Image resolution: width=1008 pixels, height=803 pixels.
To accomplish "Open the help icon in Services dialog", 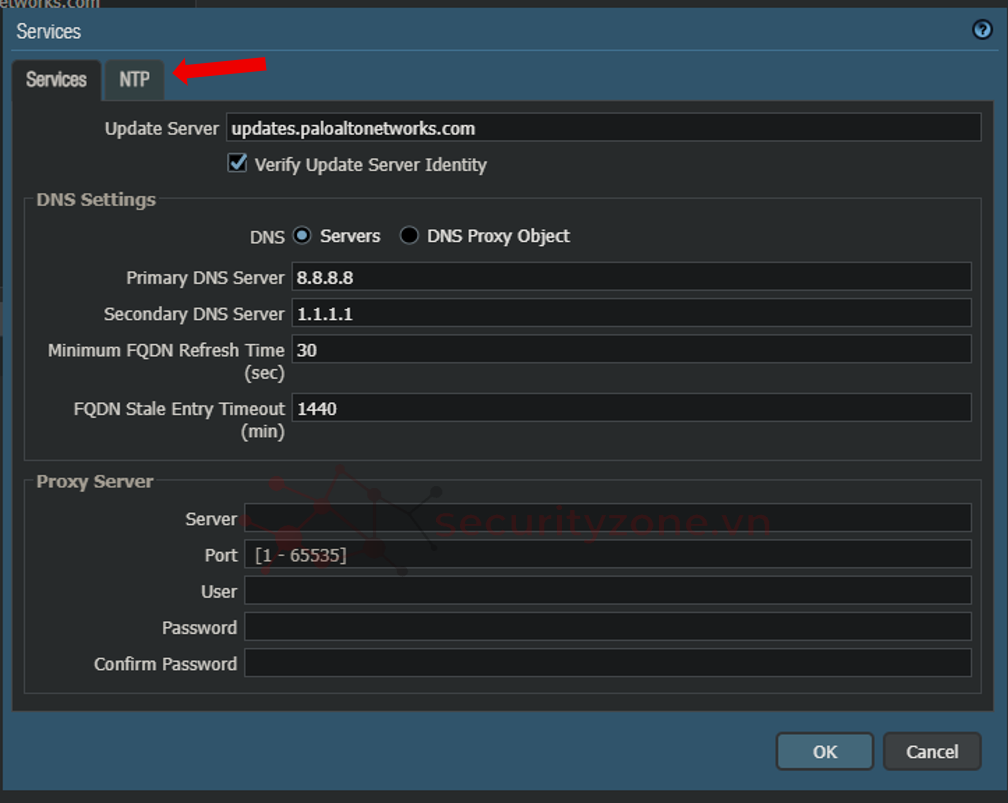I will [x=982, y=30].
